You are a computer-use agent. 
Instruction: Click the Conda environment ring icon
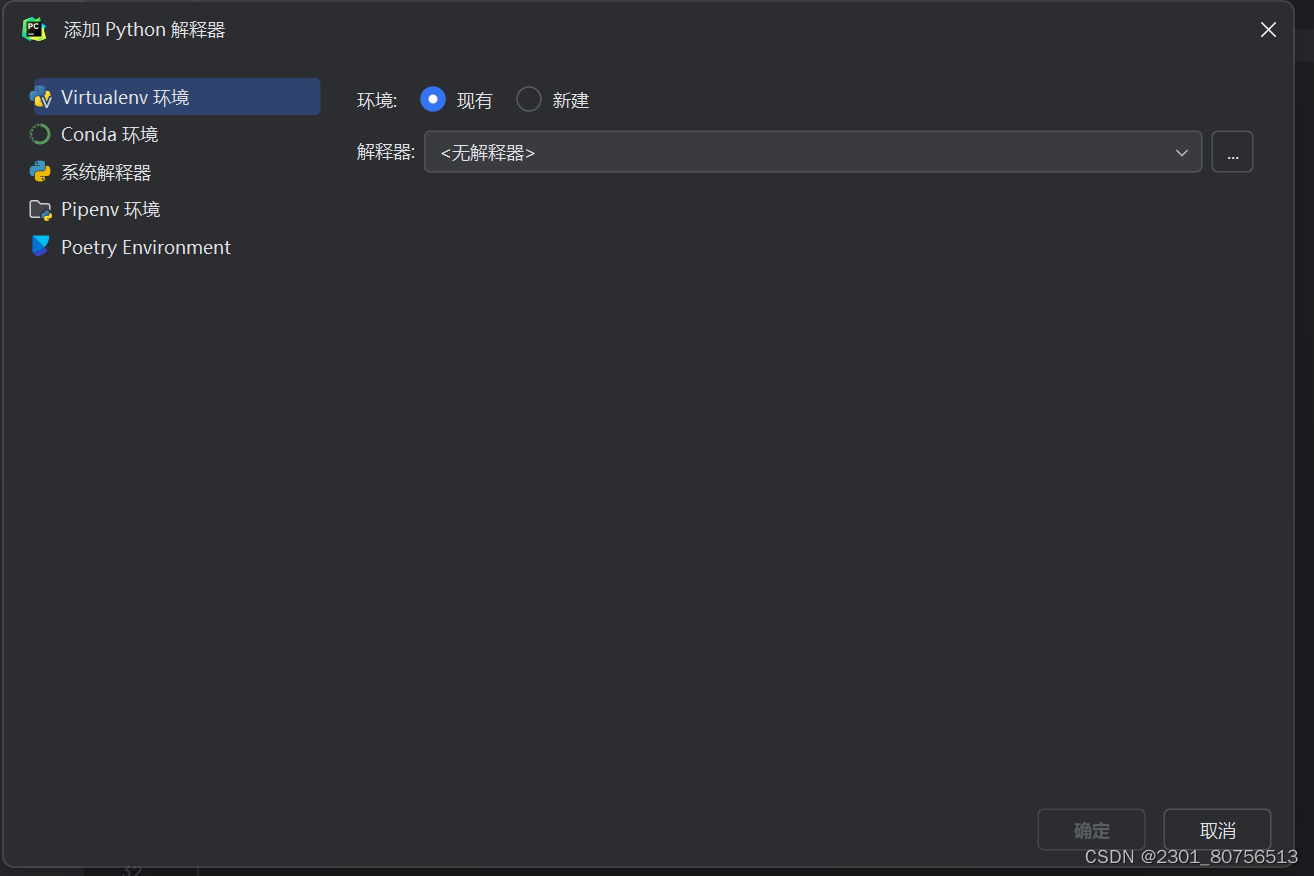click(x=40, y=134)
